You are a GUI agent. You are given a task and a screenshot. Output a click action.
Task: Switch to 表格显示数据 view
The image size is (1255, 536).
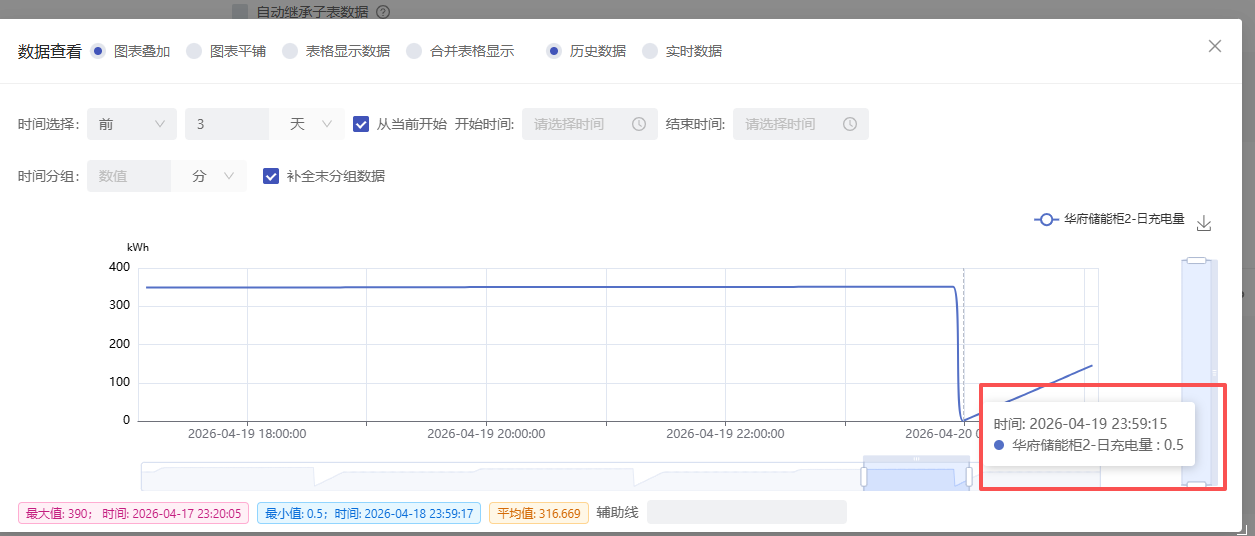click(x=290, y=51)
